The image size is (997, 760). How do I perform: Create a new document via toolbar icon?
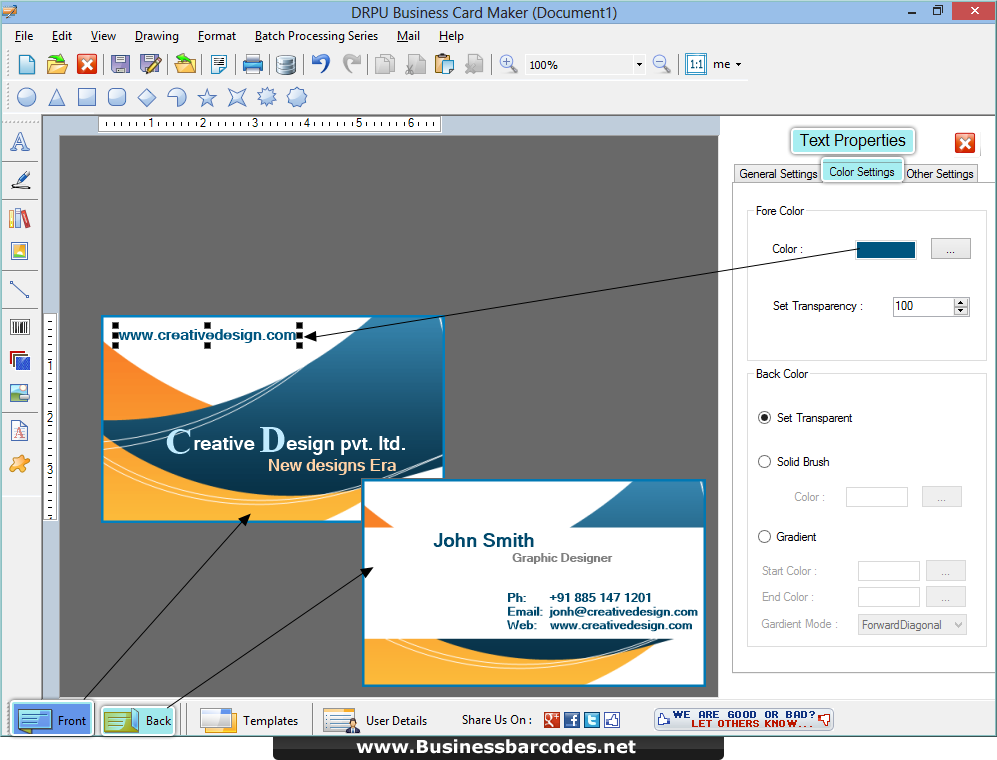[x=26, y=63]
